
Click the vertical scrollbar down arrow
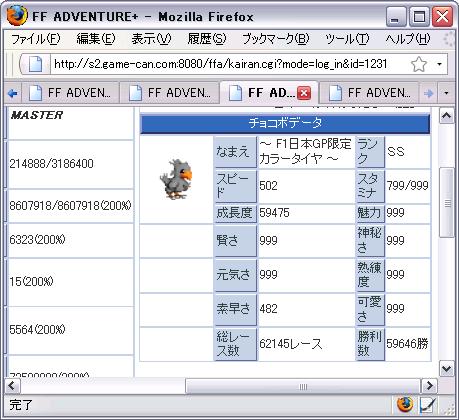446,369
